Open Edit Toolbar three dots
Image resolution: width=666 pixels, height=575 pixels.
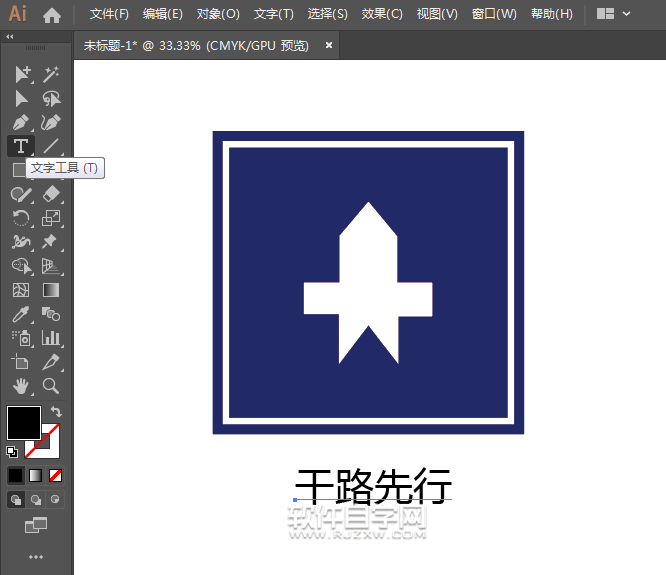tap(36, 557)
